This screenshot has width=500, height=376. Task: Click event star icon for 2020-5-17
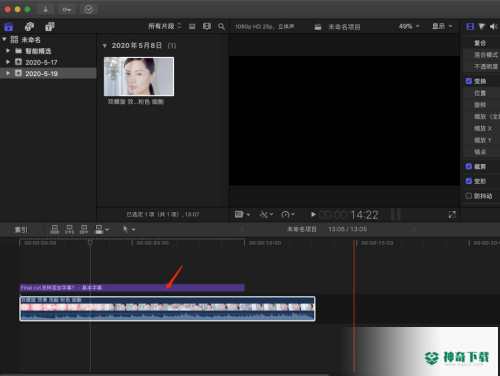pyautogui.click(x=19, y=62)
